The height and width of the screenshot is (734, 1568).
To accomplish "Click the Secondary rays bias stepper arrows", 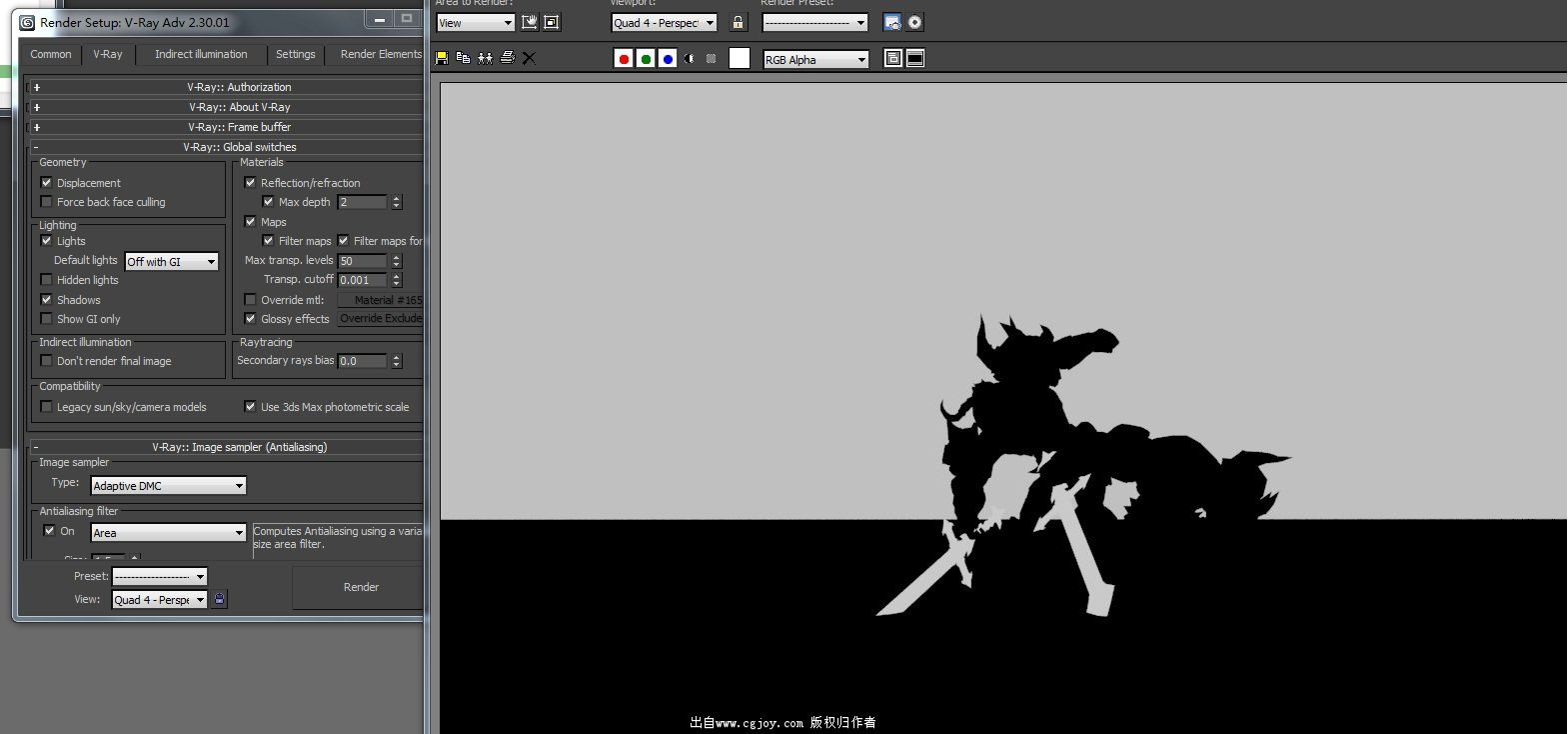I will (397, 361).
